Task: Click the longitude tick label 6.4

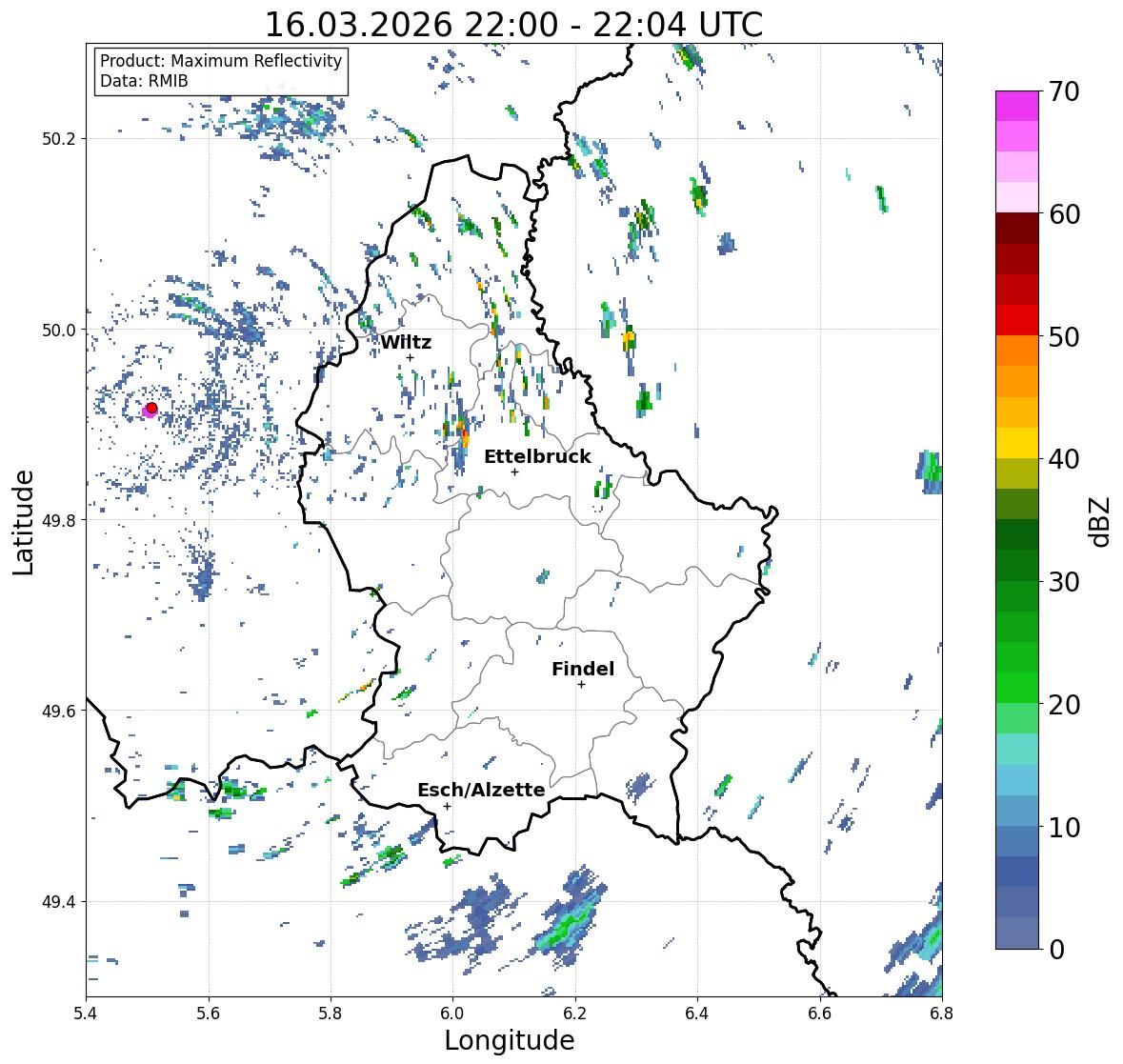Action: coord(697,1014)
